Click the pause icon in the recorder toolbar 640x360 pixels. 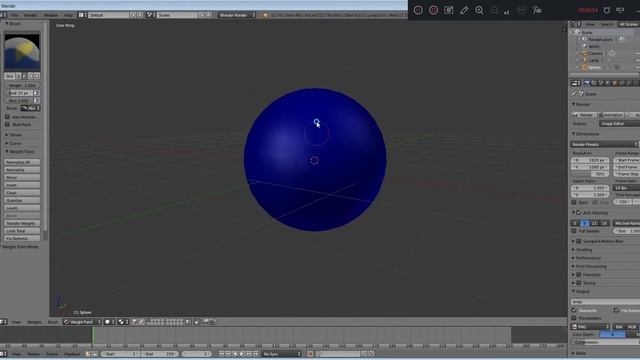(x=418, y=10)
